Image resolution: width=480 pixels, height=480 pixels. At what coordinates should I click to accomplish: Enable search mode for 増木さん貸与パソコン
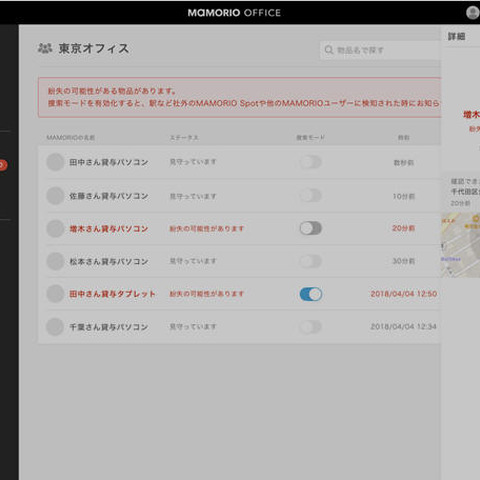tap(310, 228)
